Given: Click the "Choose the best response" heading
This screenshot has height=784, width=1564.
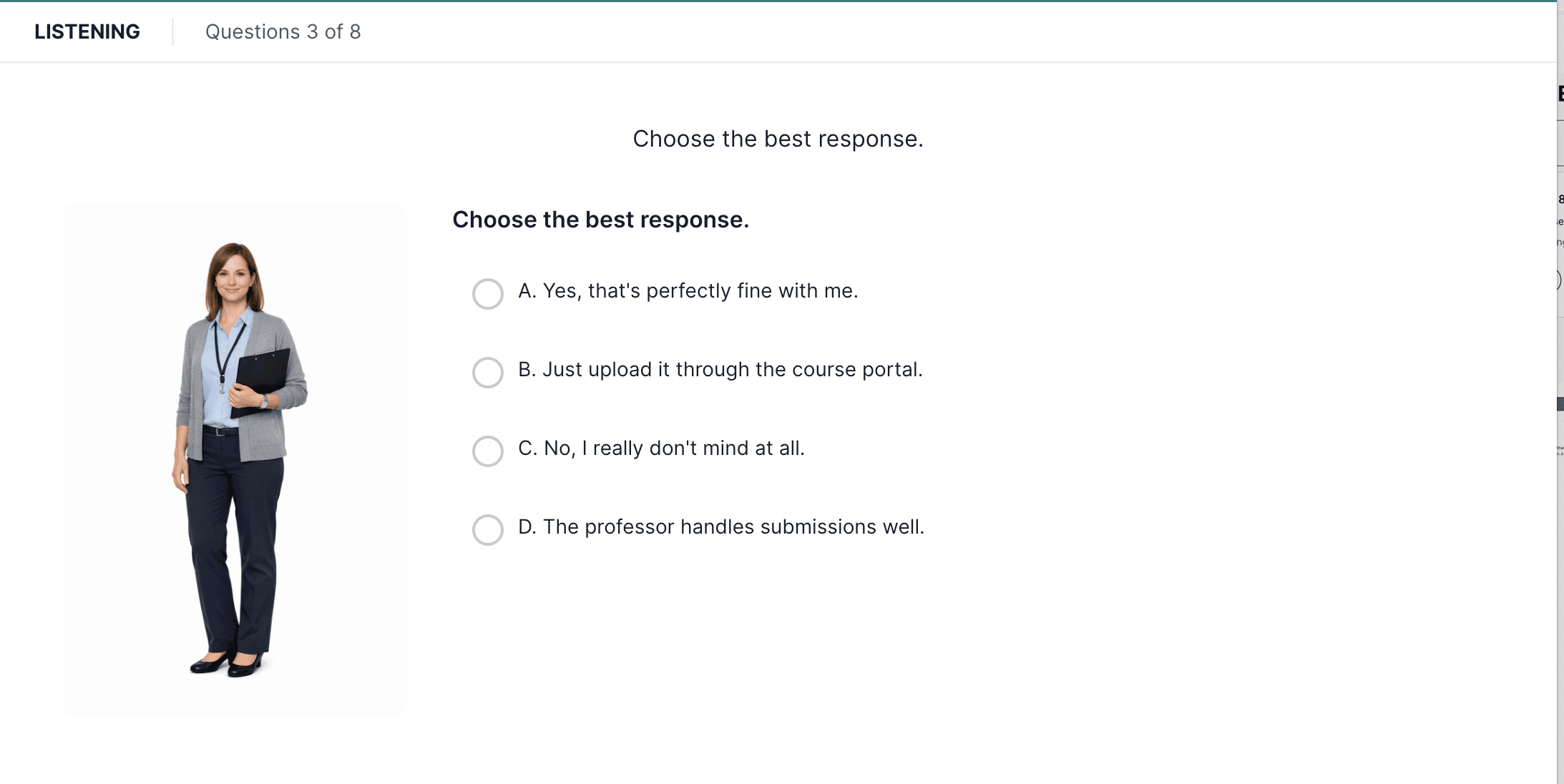Looking at the screenshot, I should (x=778, y=139).
